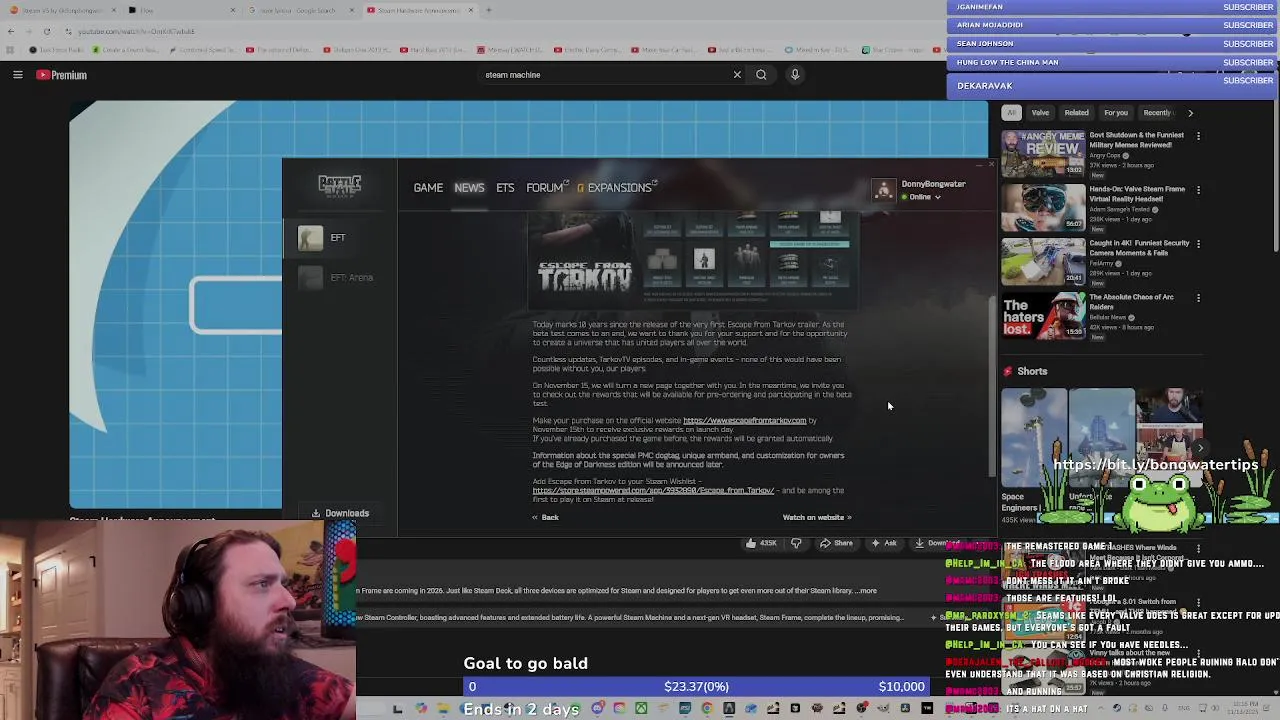Select the 'For you' filter chip
This screenshot has width=1280, height=720.
[x=1115, y=113]
